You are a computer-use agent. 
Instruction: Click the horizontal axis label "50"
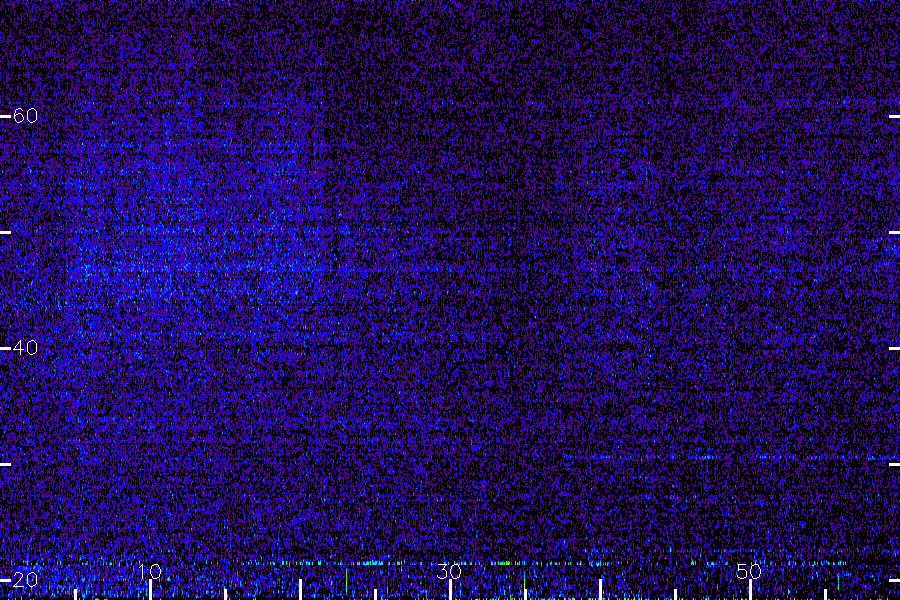tap(749, 571)
